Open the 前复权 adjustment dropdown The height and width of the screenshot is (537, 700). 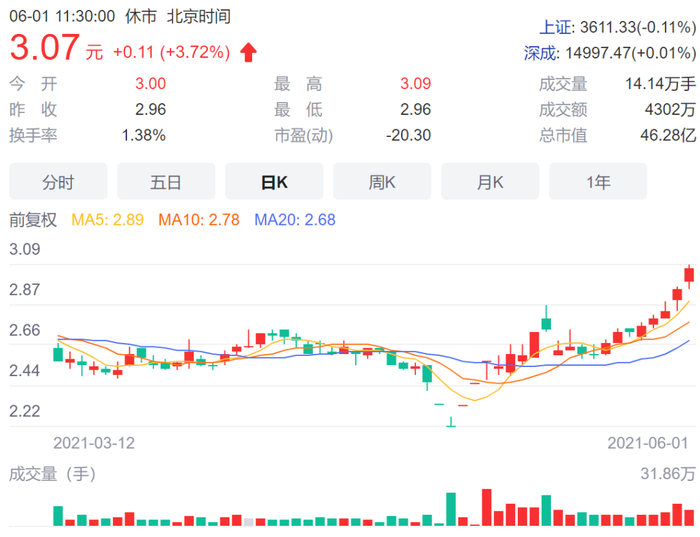(x=32, y=218)
